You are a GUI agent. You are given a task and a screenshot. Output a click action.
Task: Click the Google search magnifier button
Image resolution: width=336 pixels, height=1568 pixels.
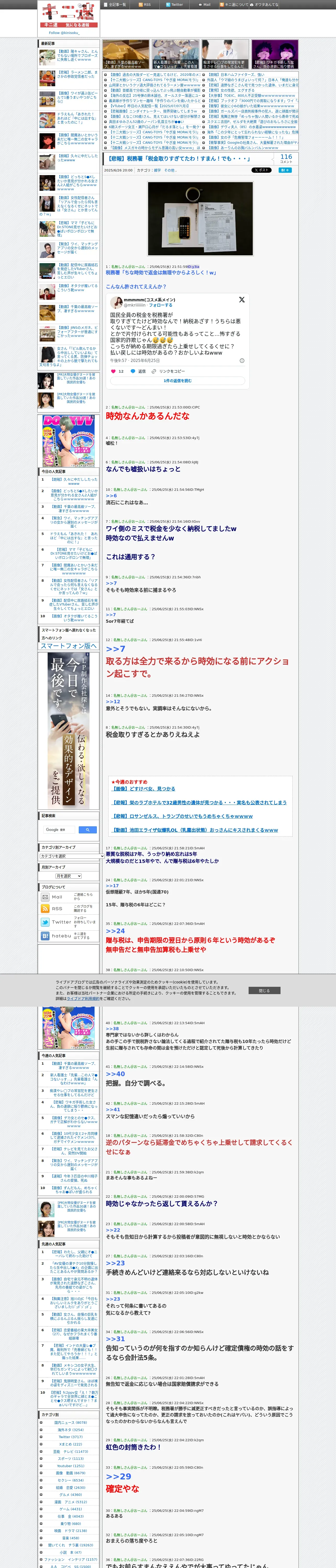88,830
